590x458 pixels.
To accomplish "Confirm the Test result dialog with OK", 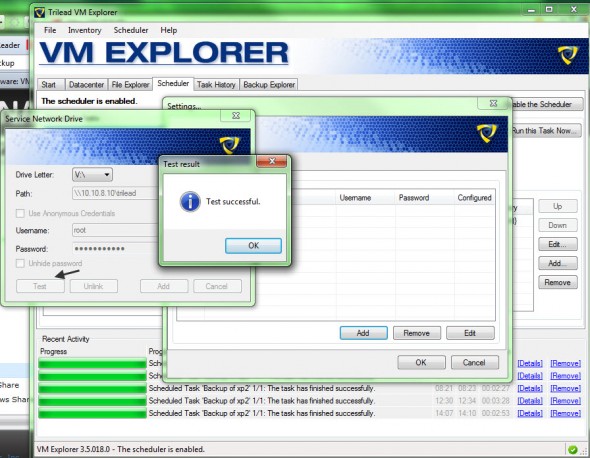I will [x=253, y=245].
